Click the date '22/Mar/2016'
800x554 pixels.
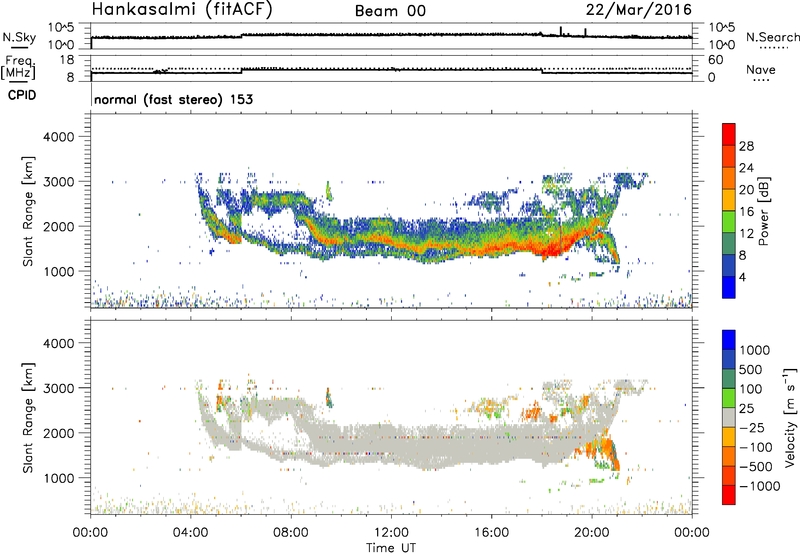[639, 10]
